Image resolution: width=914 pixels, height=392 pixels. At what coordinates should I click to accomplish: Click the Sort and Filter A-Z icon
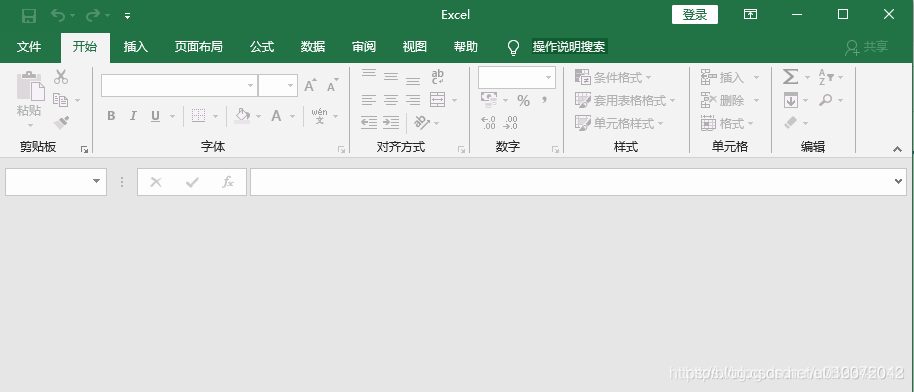click(827, 76)
